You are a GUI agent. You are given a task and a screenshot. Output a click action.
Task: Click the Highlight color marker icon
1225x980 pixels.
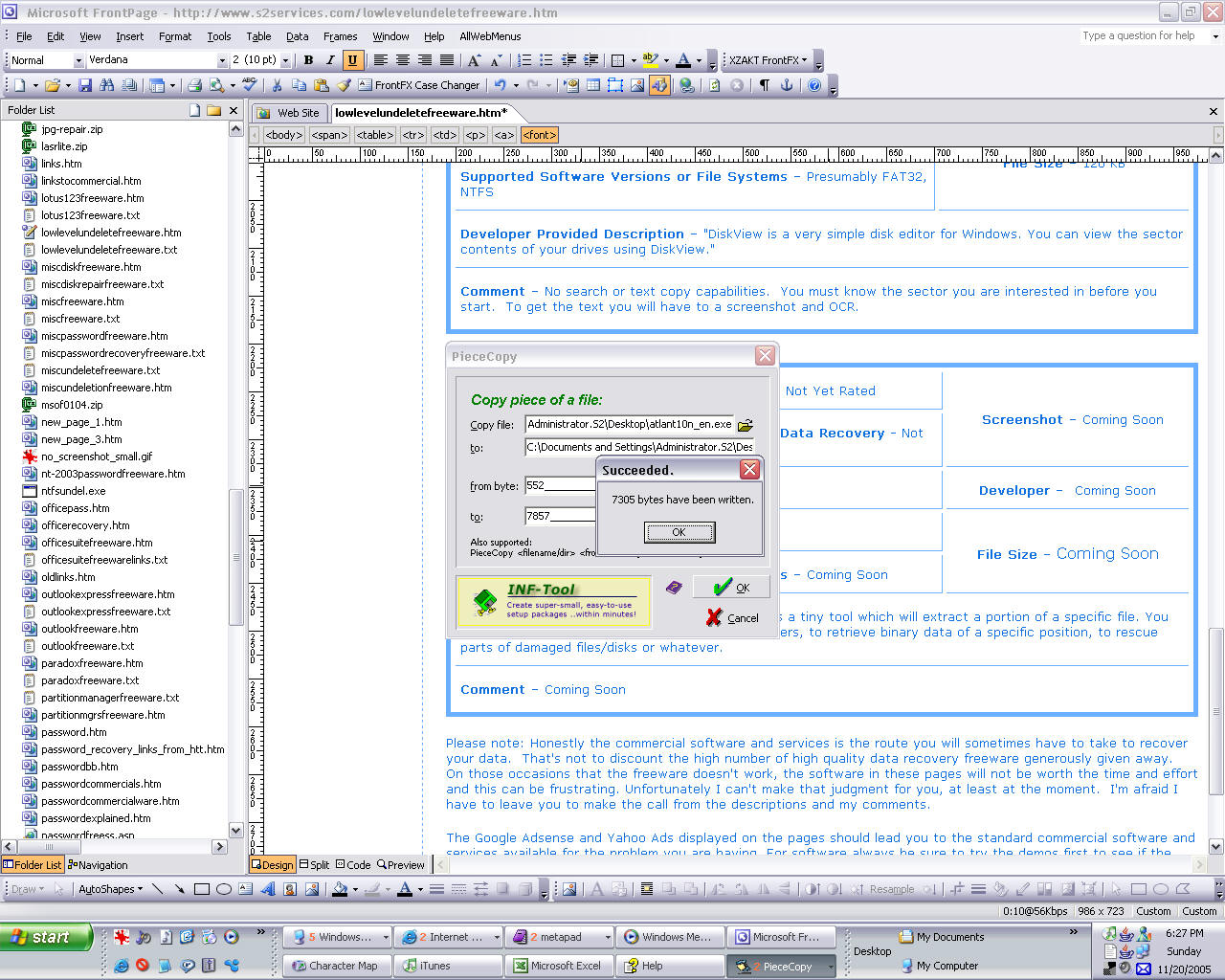[651, 60]
